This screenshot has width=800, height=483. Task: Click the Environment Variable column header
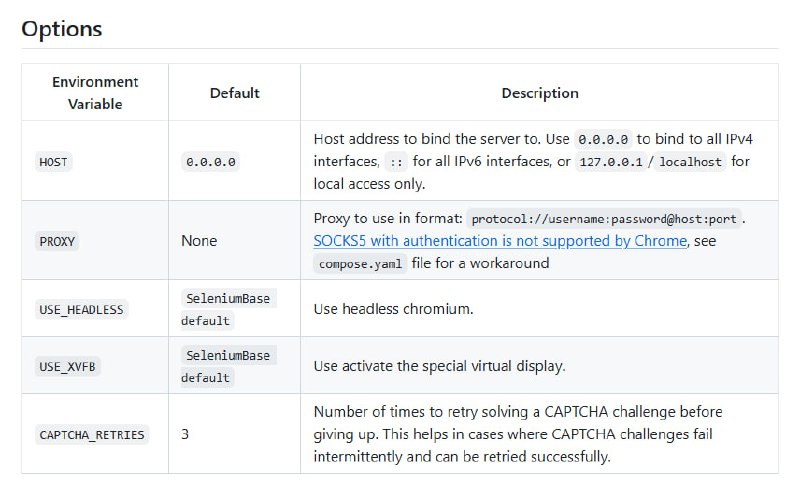pos(95,92)
